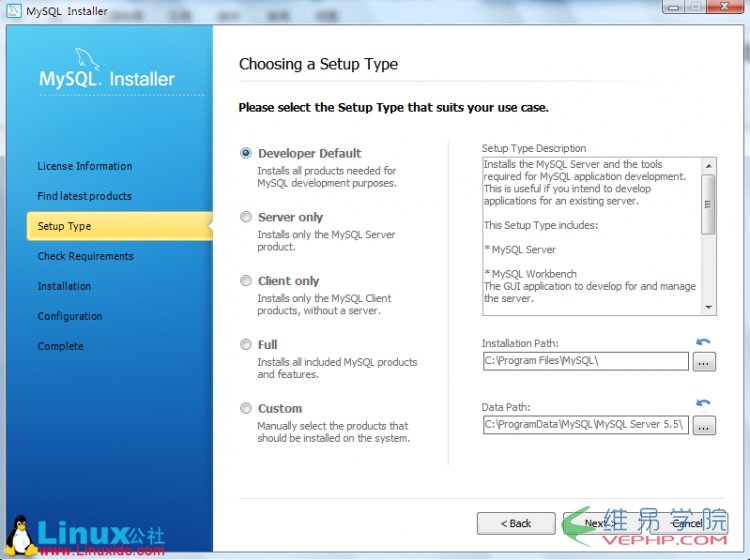Image resolution: width=750 pixels, height=560 pixels.
Task: Click inside the Data Path field
Action: coord(585,425)
